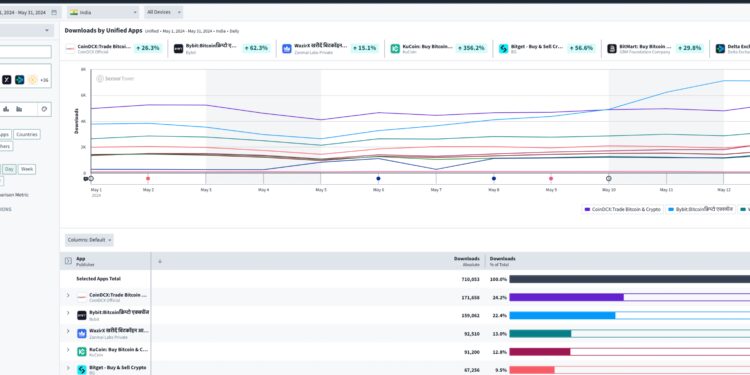Click the teal WazirX 13.0% share bar
The image size is (750, 375).
pos(540,334)
